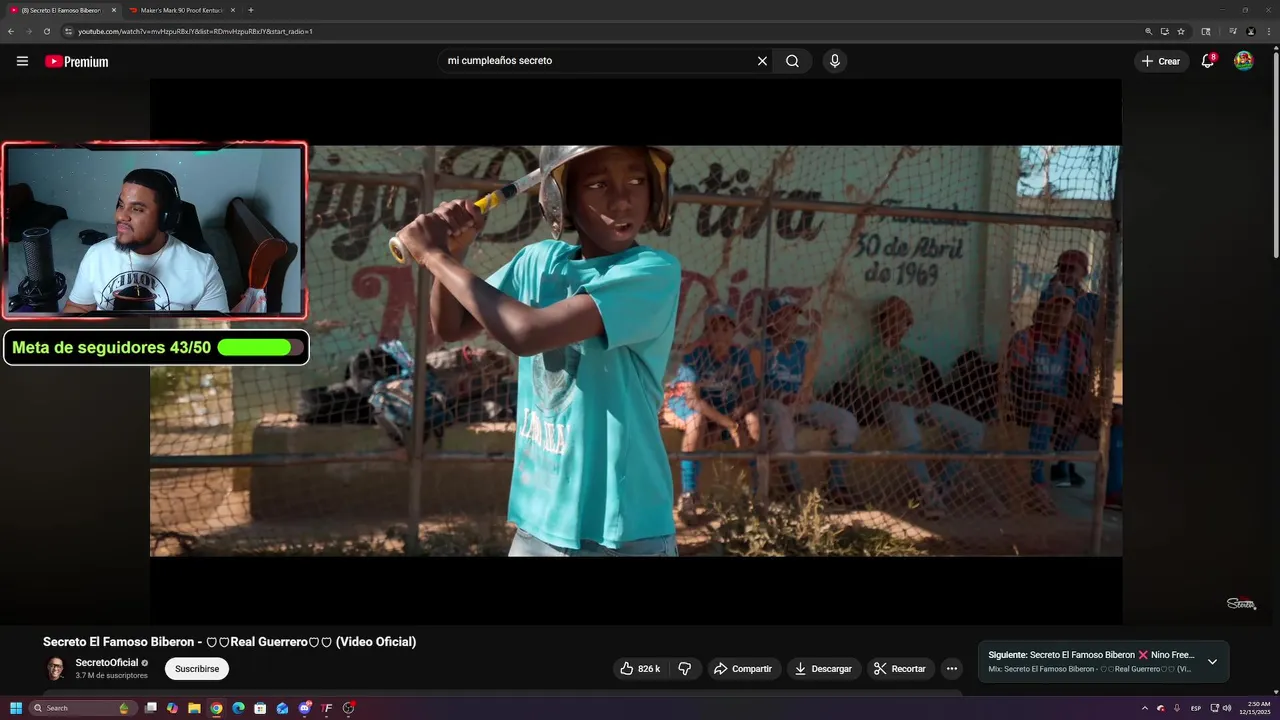
Task: Go to YouTube Premium home logo
Action: pyautogui.click(x=76, y=61)
